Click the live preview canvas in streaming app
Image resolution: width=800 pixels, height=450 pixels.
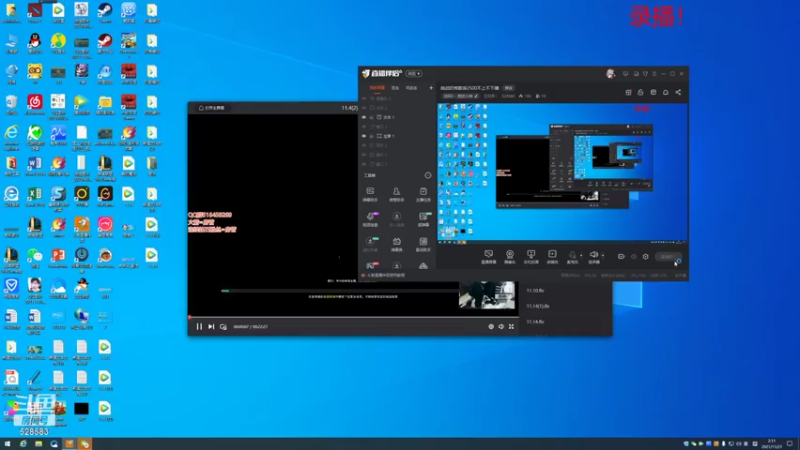point(562,172)
